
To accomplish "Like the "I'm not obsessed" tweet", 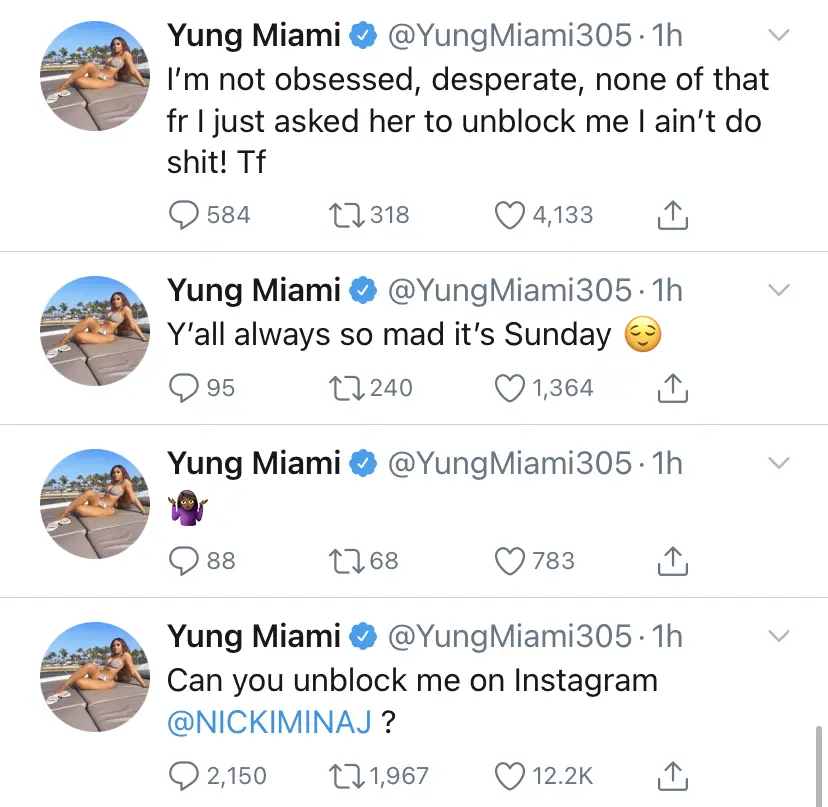I will 511,215.
